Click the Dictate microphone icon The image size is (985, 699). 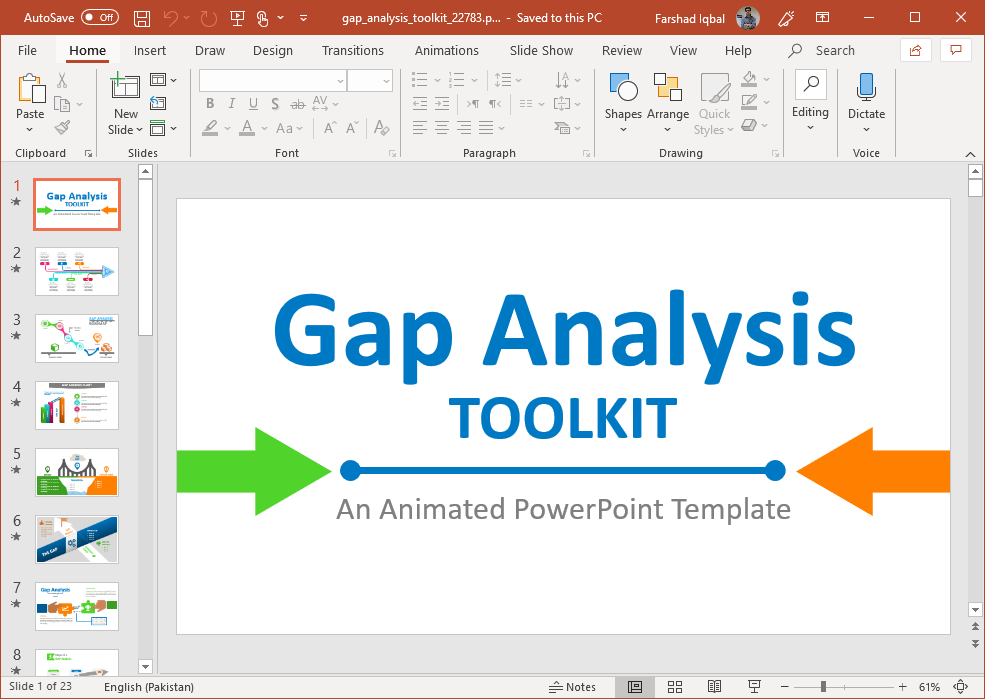(x=866, y=87)
